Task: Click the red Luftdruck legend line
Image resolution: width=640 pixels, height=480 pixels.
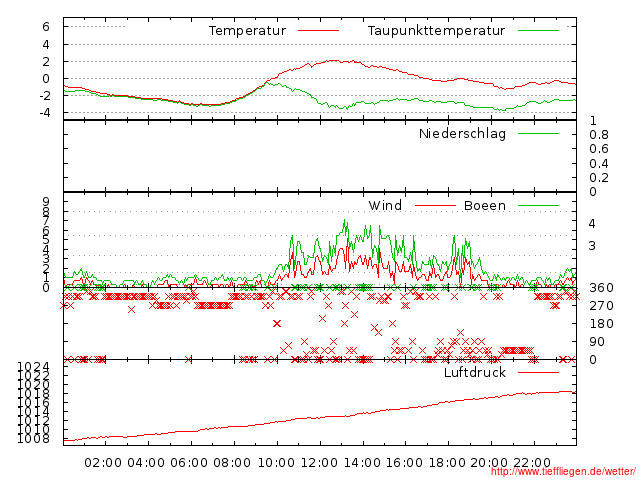Action: 538,372
